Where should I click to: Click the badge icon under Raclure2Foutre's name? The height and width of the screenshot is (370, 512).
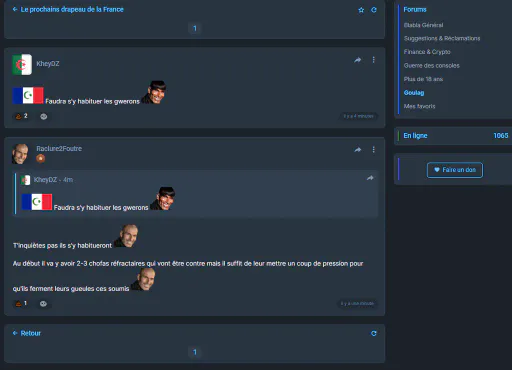pyautogui.click(x=40, y=159)
